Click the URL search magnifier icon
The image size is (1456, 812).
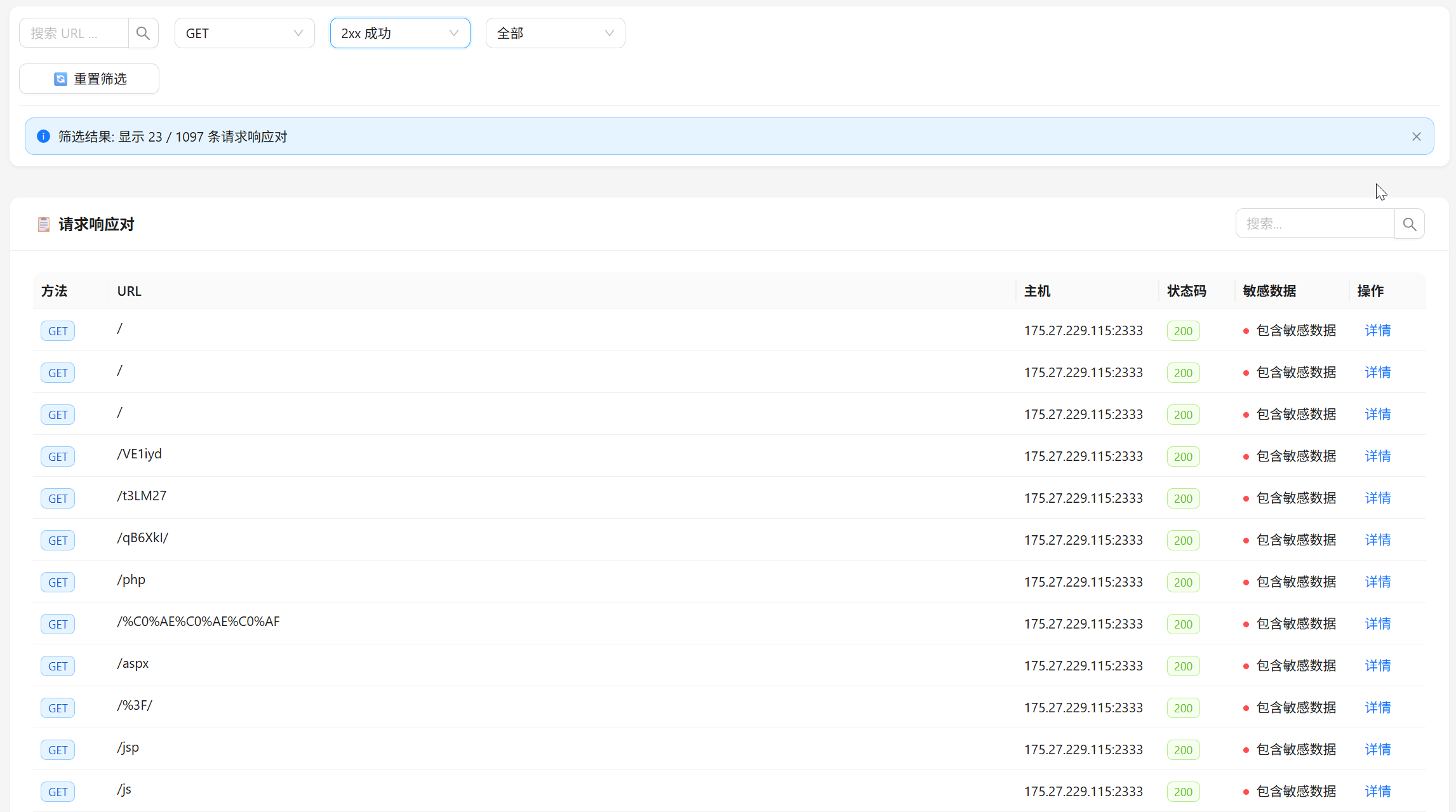(x=143, y=33)
